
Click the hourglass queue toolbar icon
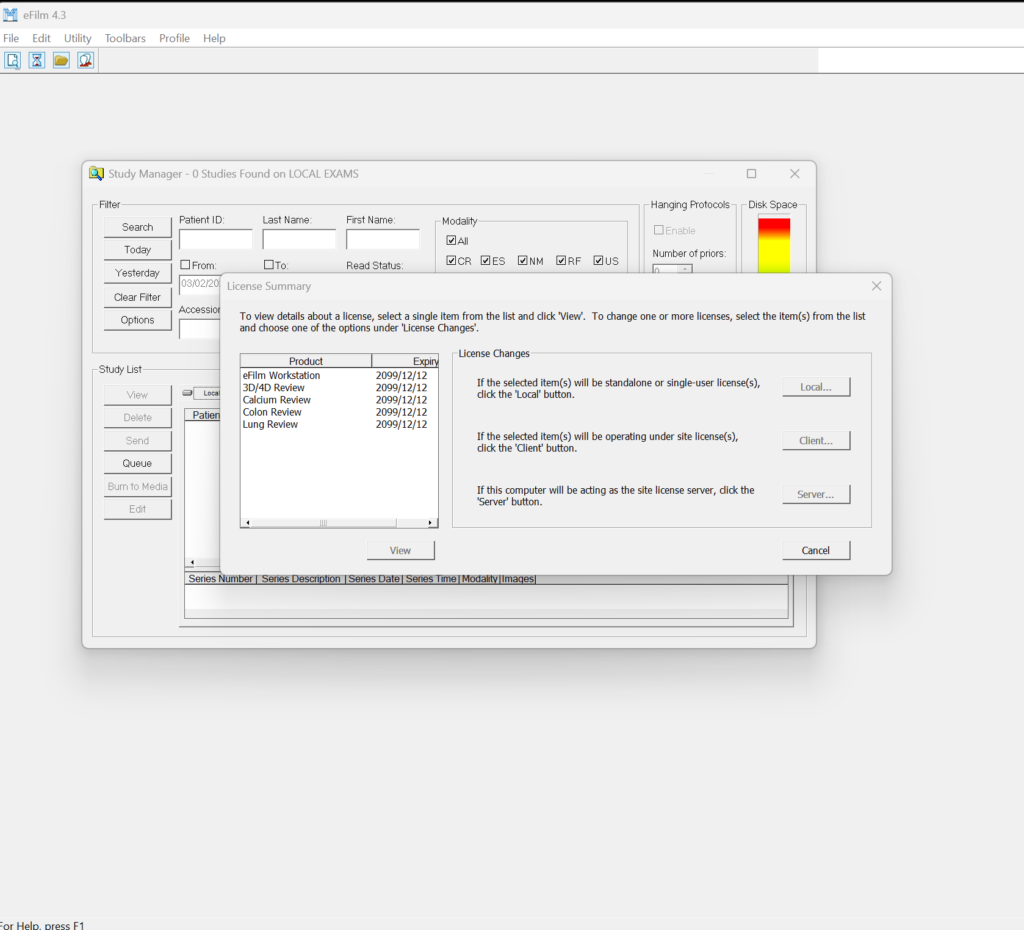(37, 61)
